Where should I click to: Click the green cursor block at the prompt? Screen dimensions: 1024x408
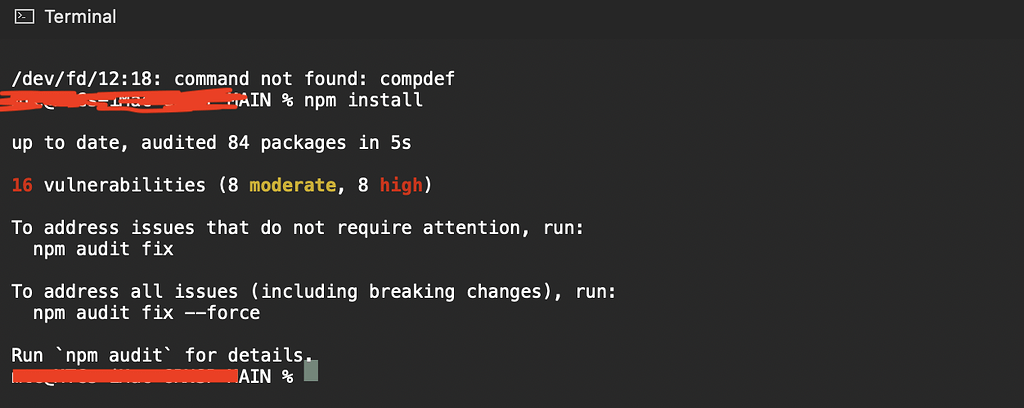(x=311, y=371)
